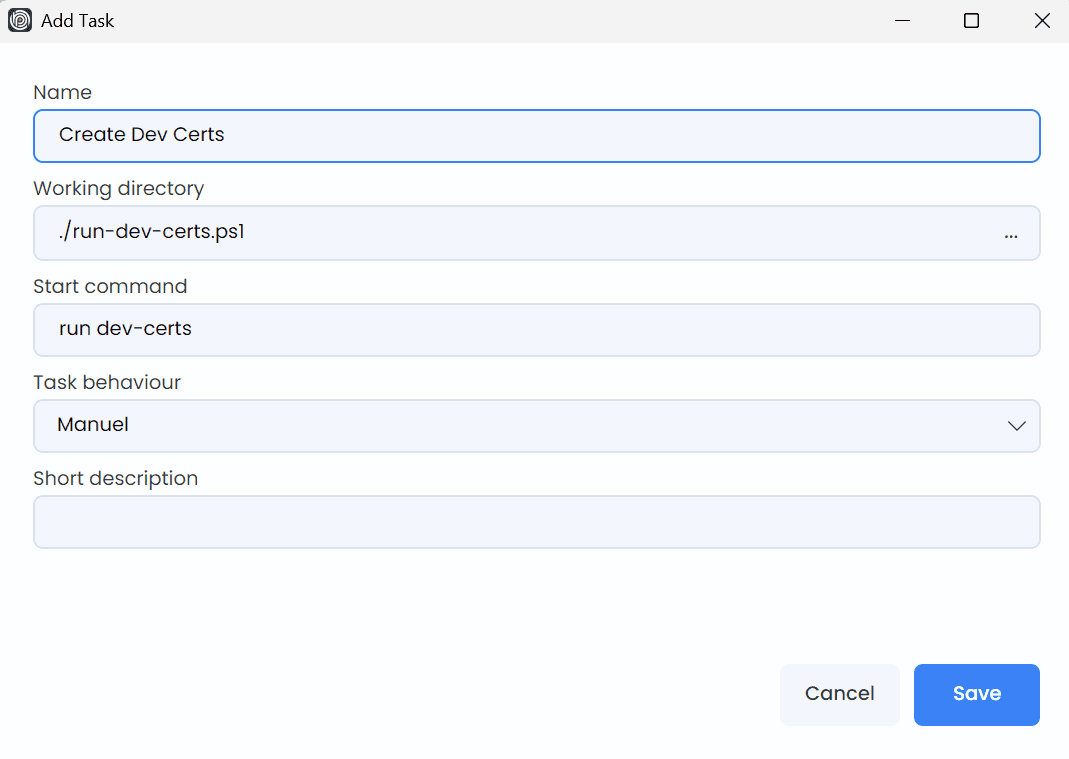The width and height of the screenshot is (1069, 759).
Task: Click the window minimize icon
Action: tap(902, 20)
